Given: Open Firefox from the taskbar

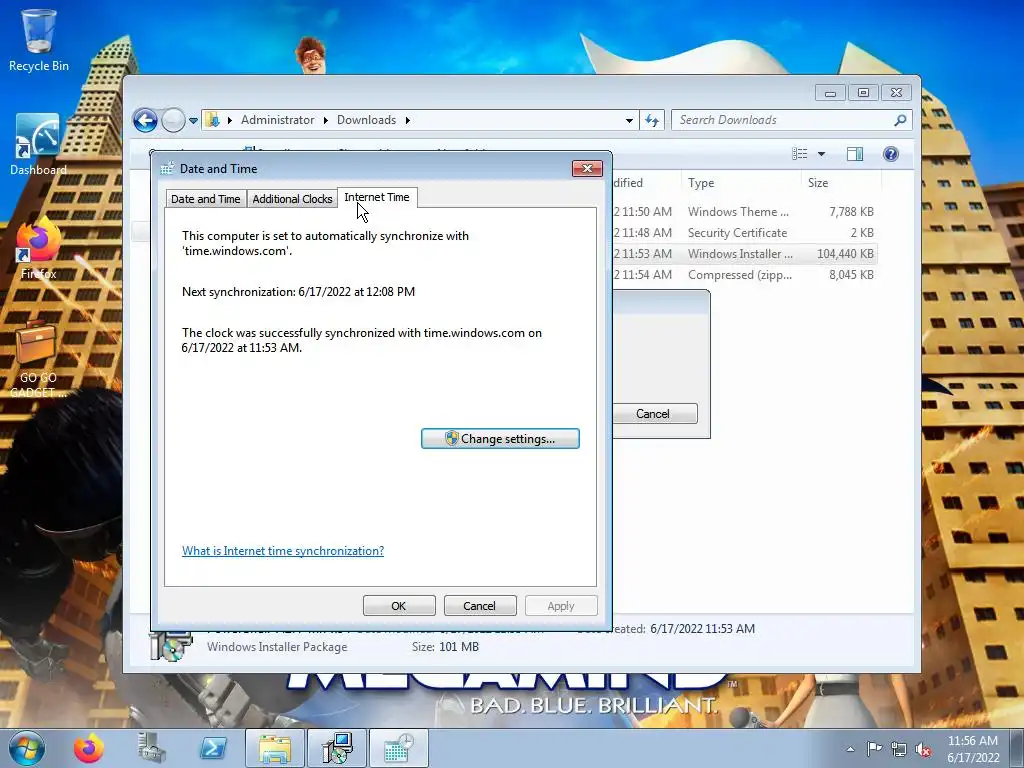Looking at the screenshot, I should [x=89, y=748].
